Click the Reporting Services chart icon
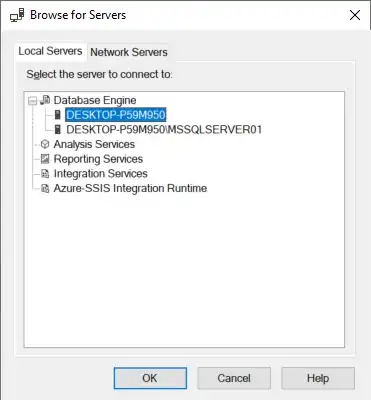Image resolution: width=371 pixels, height=400 pixels. click(x=45, y=159)
